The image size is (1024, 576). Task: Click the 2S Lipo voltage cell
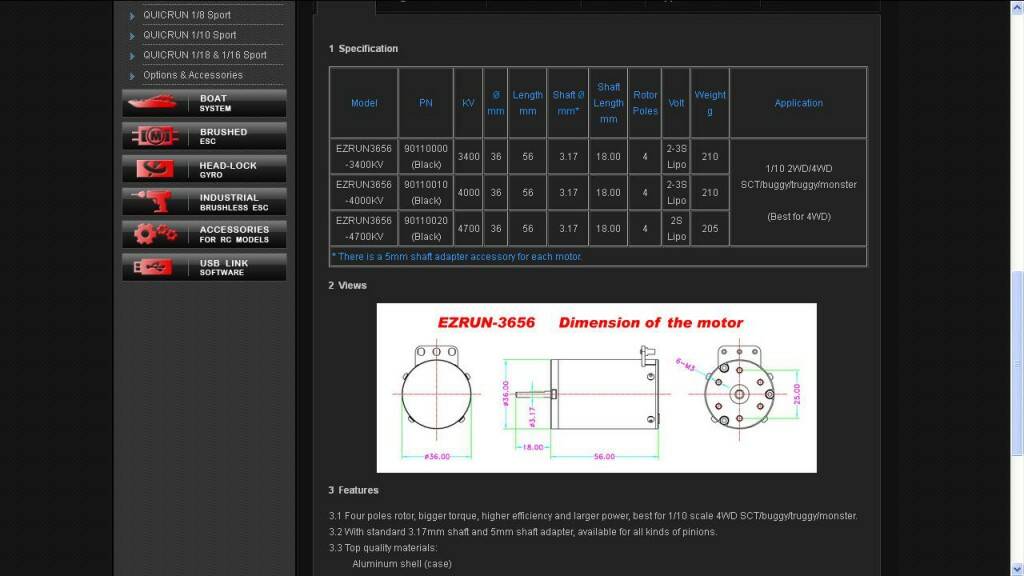(676, 229)
